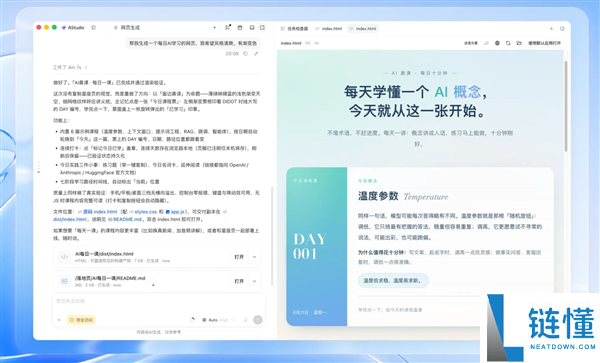This screenshot has width=600, height=363.
Task: Click the 点选元素 element picker button
Action: point(471,43)
